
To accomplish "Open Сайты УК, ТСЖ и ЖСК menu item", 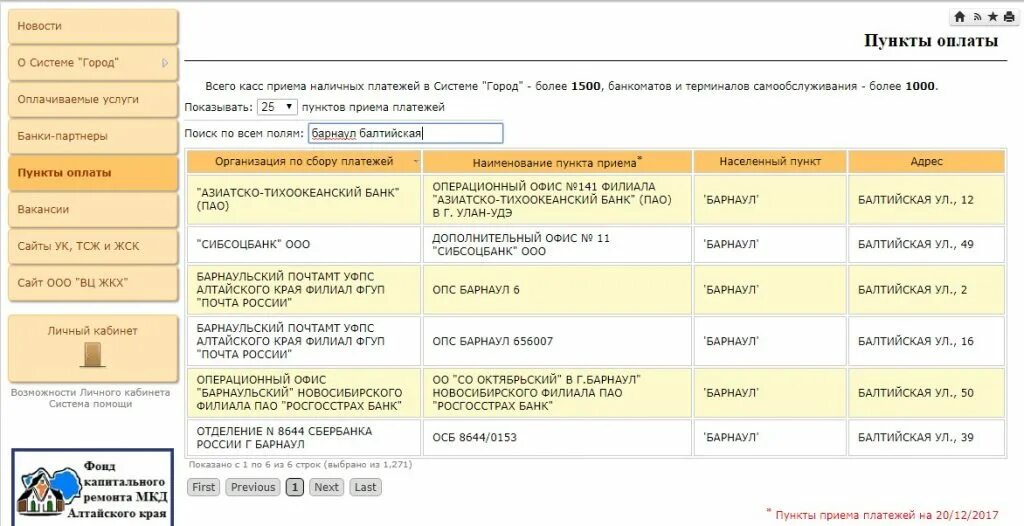I will point(93,246).
